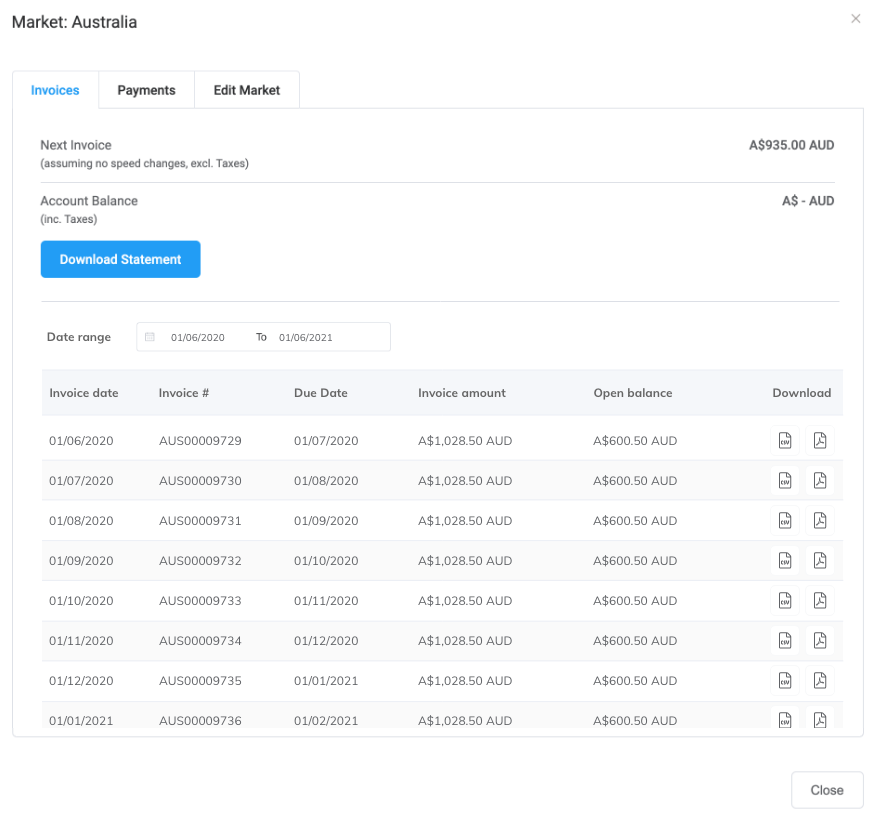Download PDF for invoice AUS00009731
The image size is (874, 815).
coord(819,521)
